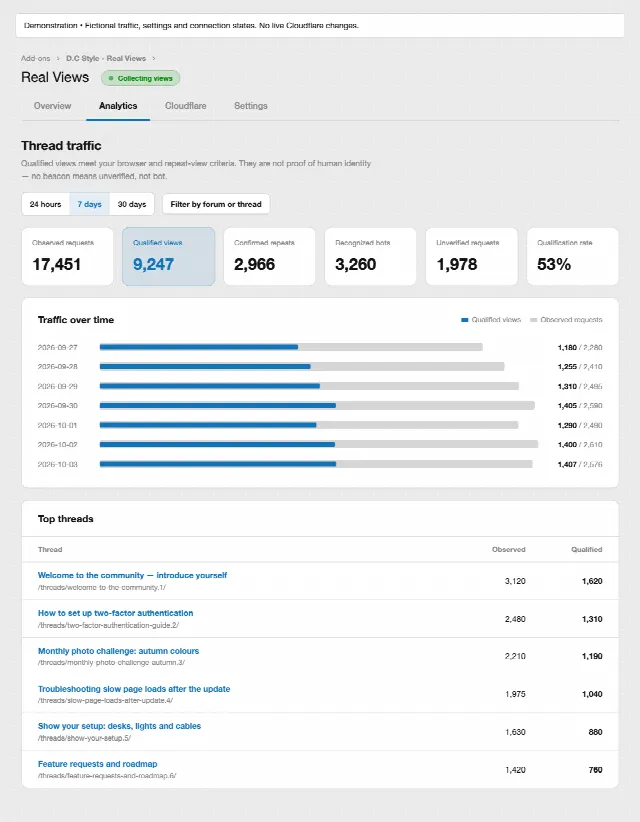Open the Settings tab
Image resolution: width=640 pixels, height=822 pixels.
[x=251, y=106]
